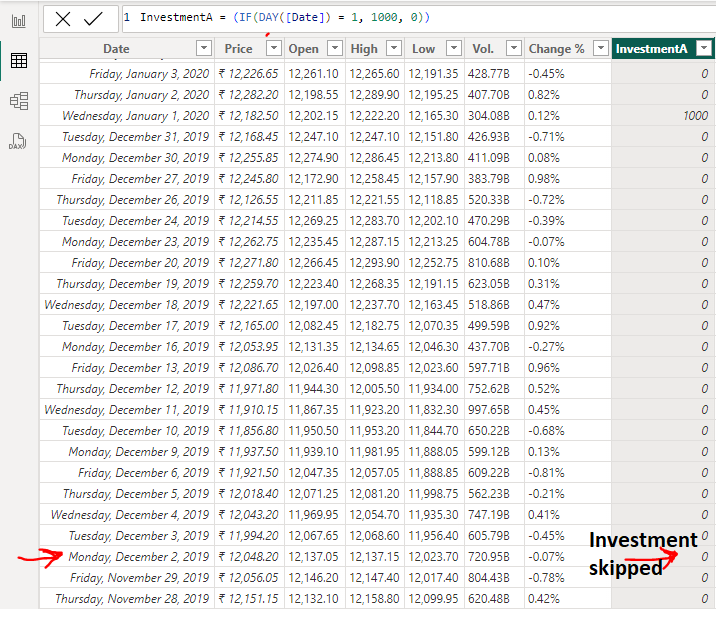
Task: Click price ₹ 11,856.80
Action: point(248,431)
